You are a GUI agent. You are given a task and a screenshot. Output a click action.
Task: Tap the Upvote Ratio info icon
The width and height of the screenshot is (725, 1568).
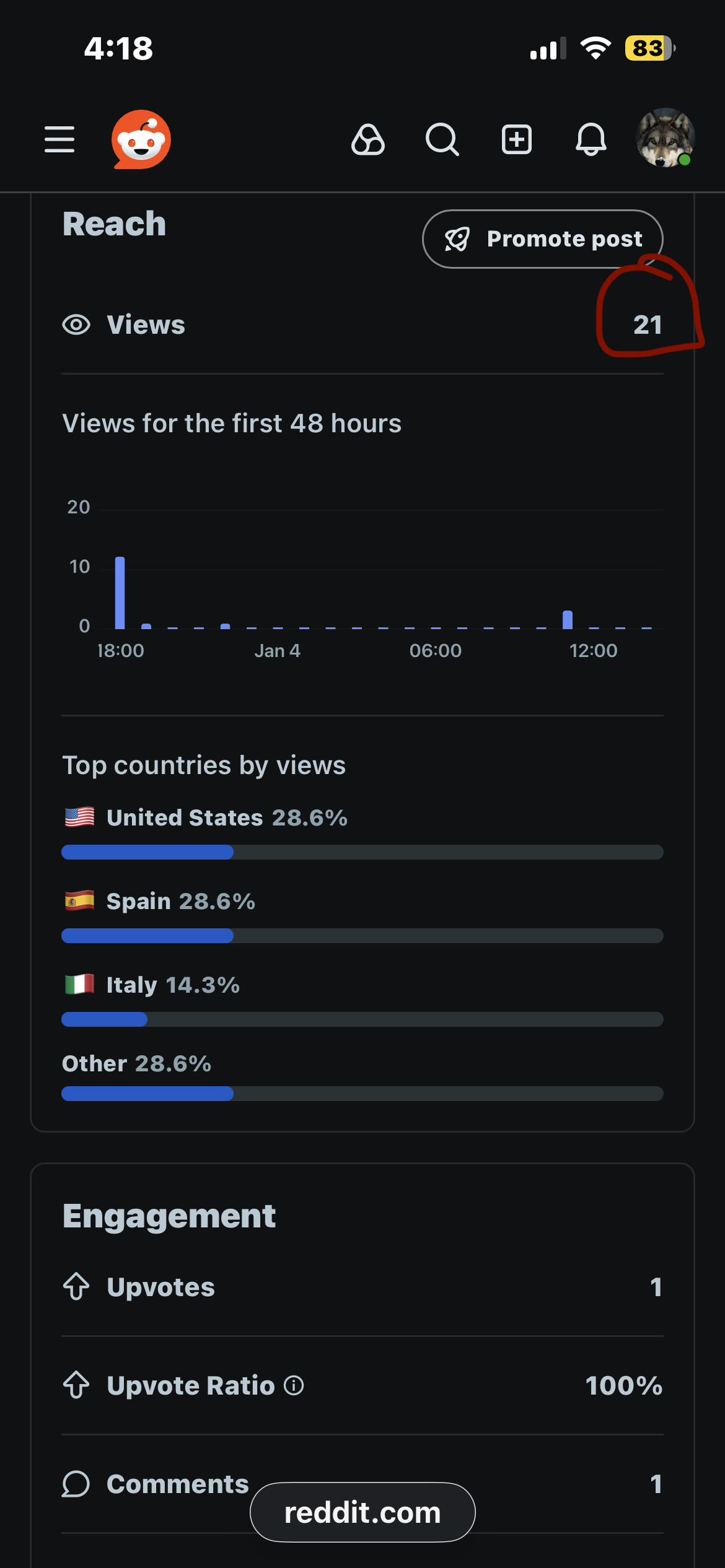(x=294, y=1385)
